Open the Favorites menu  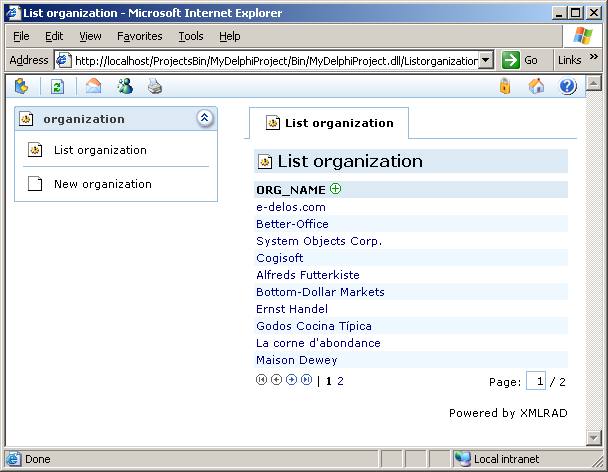(x=139, y=36)
